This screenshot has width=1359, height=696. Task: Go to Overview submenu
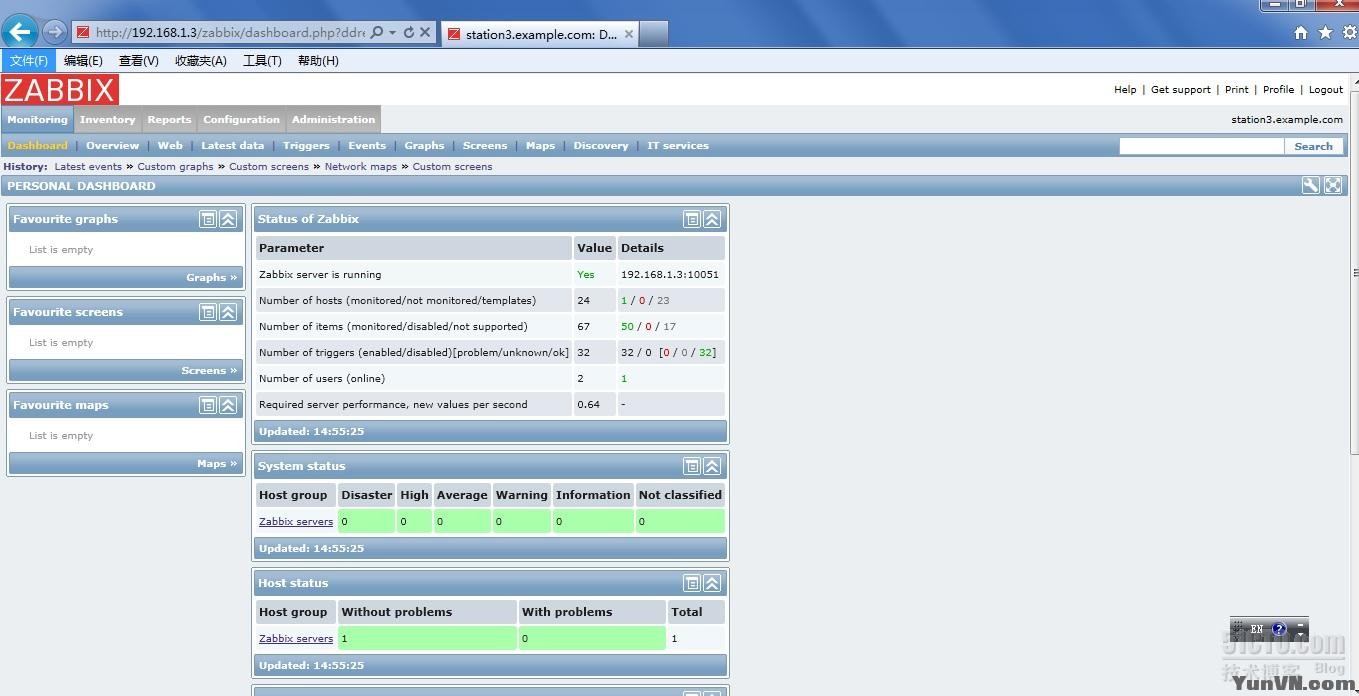coord(112,145)
